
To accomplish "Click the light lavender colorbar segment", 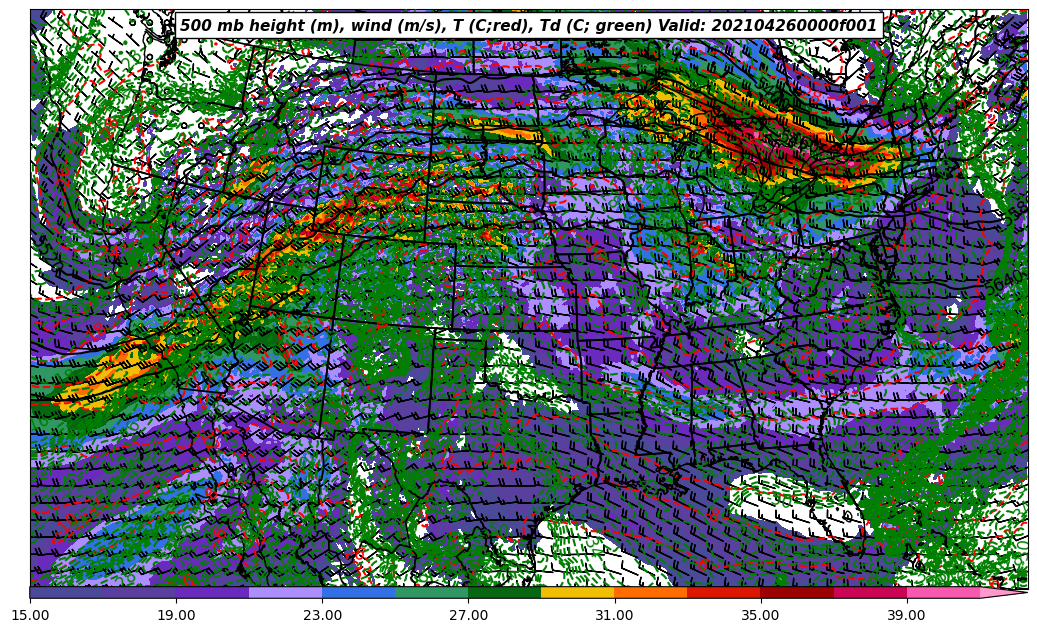I will (285, 592).
